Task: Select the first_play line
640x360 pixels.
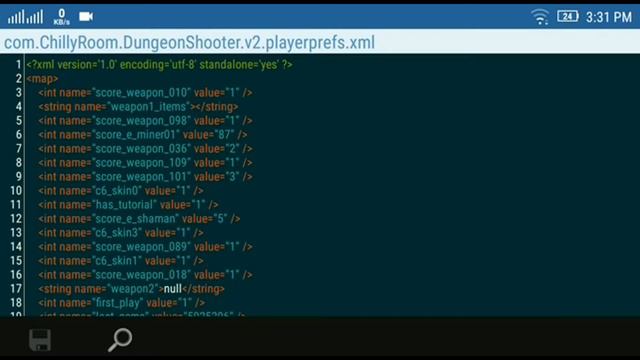Action: point(122,303)
